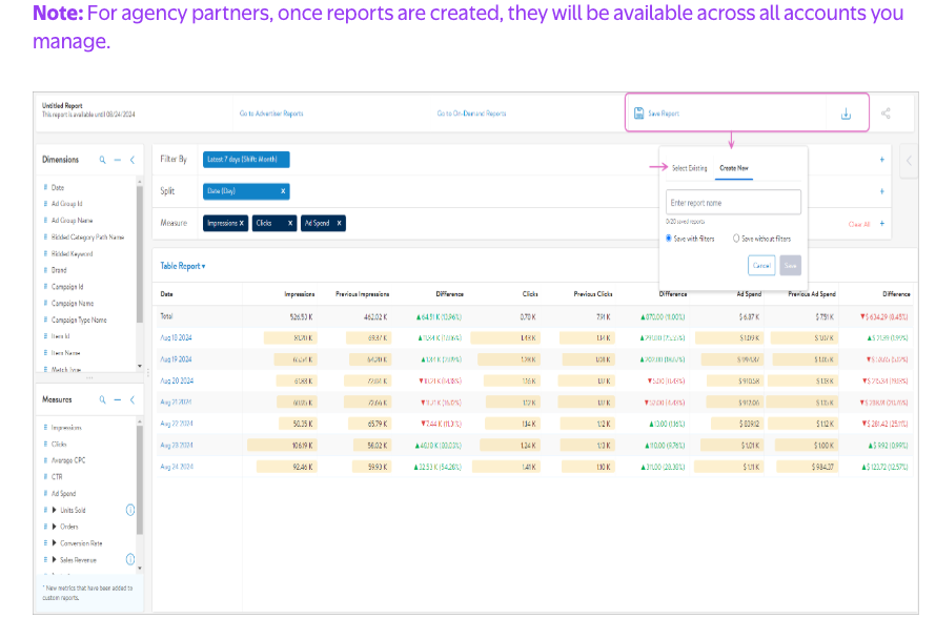Click the download report icon
936x640 pixels.
(846, 114)
